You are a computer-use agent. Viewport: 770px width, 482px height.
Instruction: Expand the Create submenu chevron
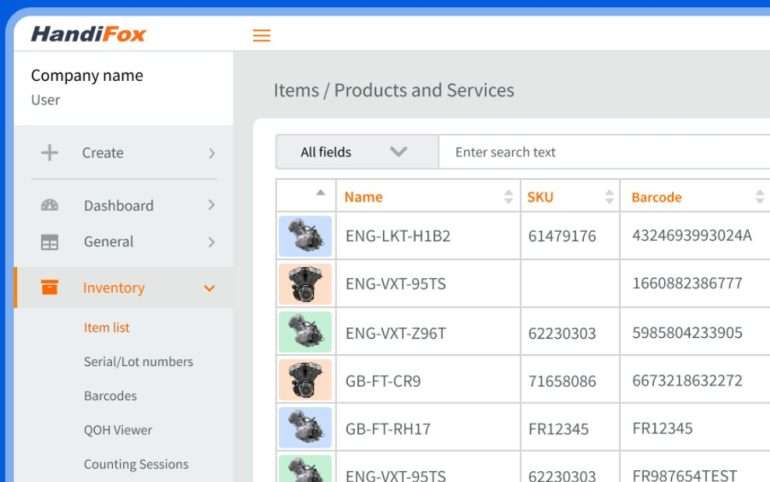click(212, 153)
